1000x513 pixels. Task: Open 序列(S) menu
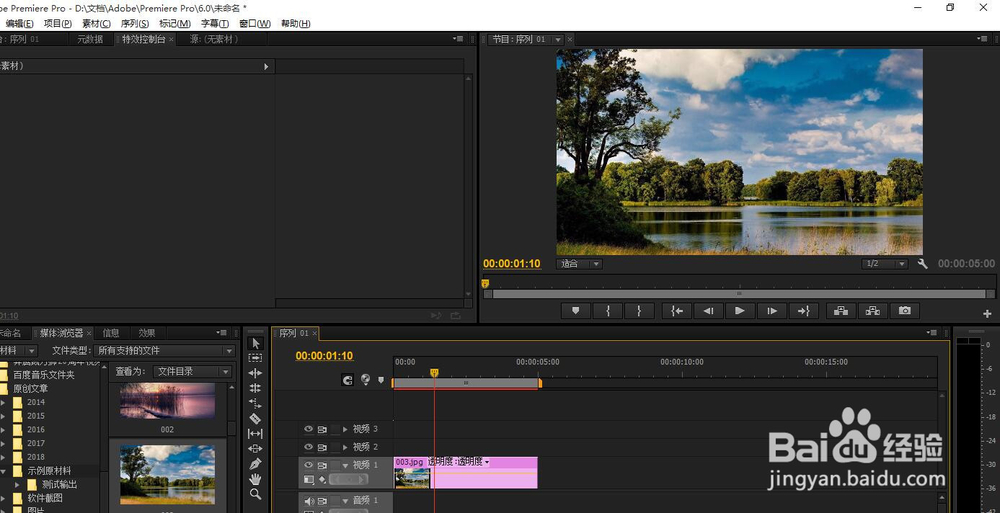pos(135,24)
